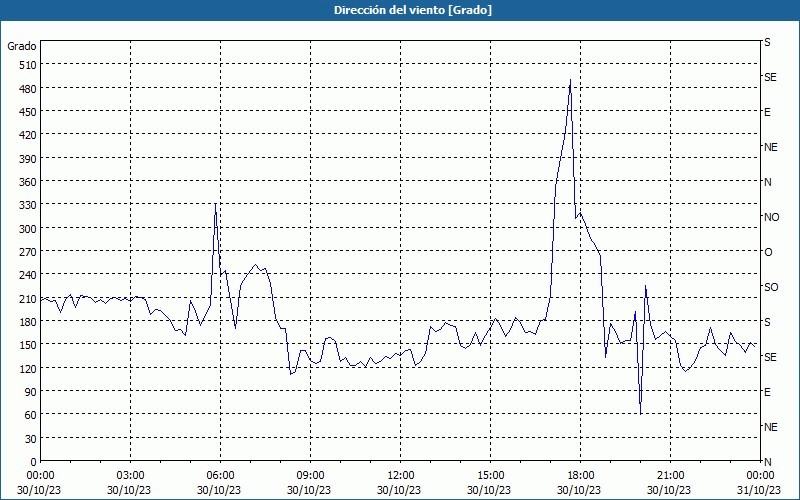Click the lowest dip of the line near 60 degrees
This screenshot has width=800, height=500.
point(640,414)
